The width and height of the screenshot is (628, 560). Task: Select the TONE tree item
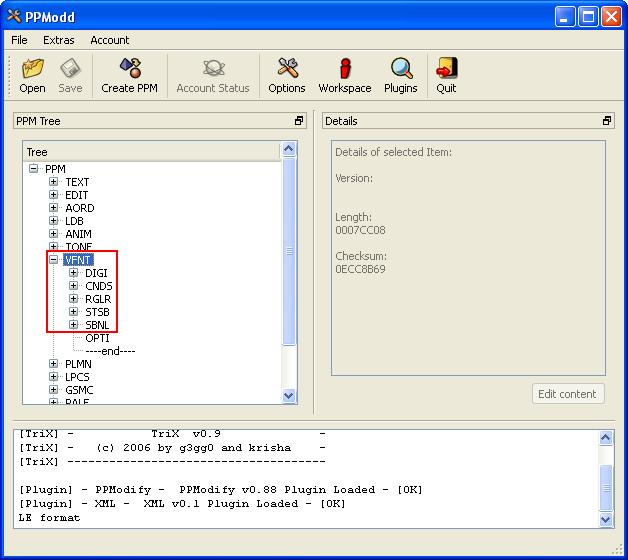tap(79, 247)
